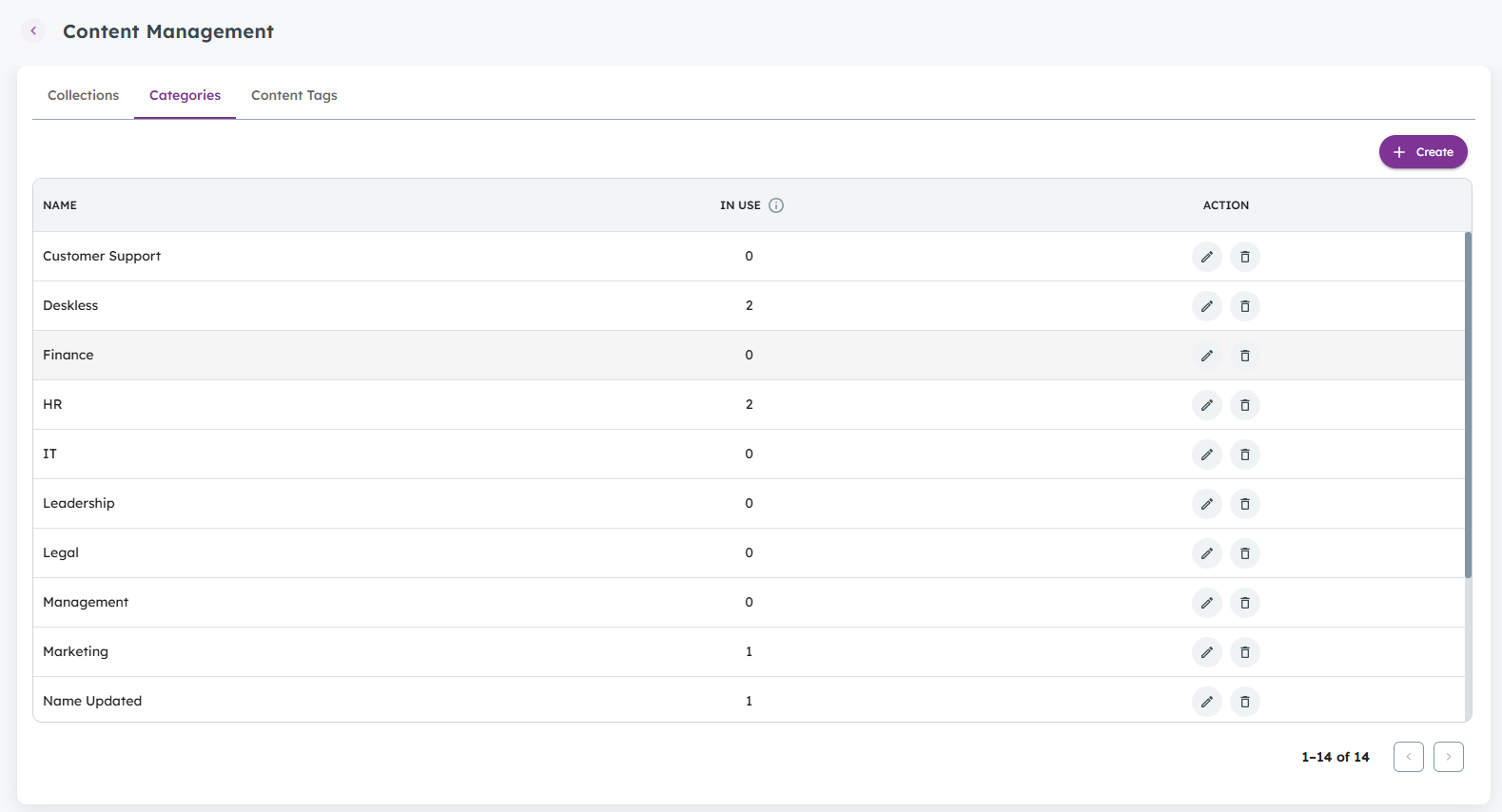This screenshot has width=1502, height=812.
Task: Click the NAME column header
Action: coord(60,205)
